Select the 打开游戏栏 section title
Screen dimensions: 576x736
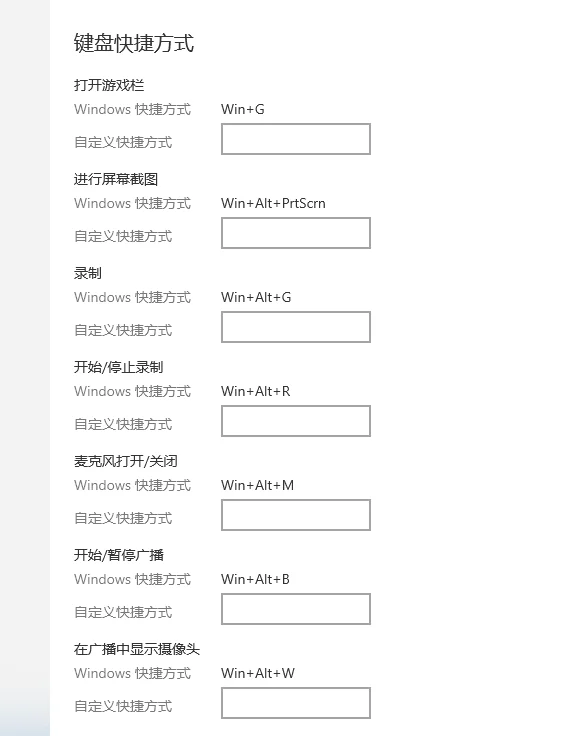[109, 85]
